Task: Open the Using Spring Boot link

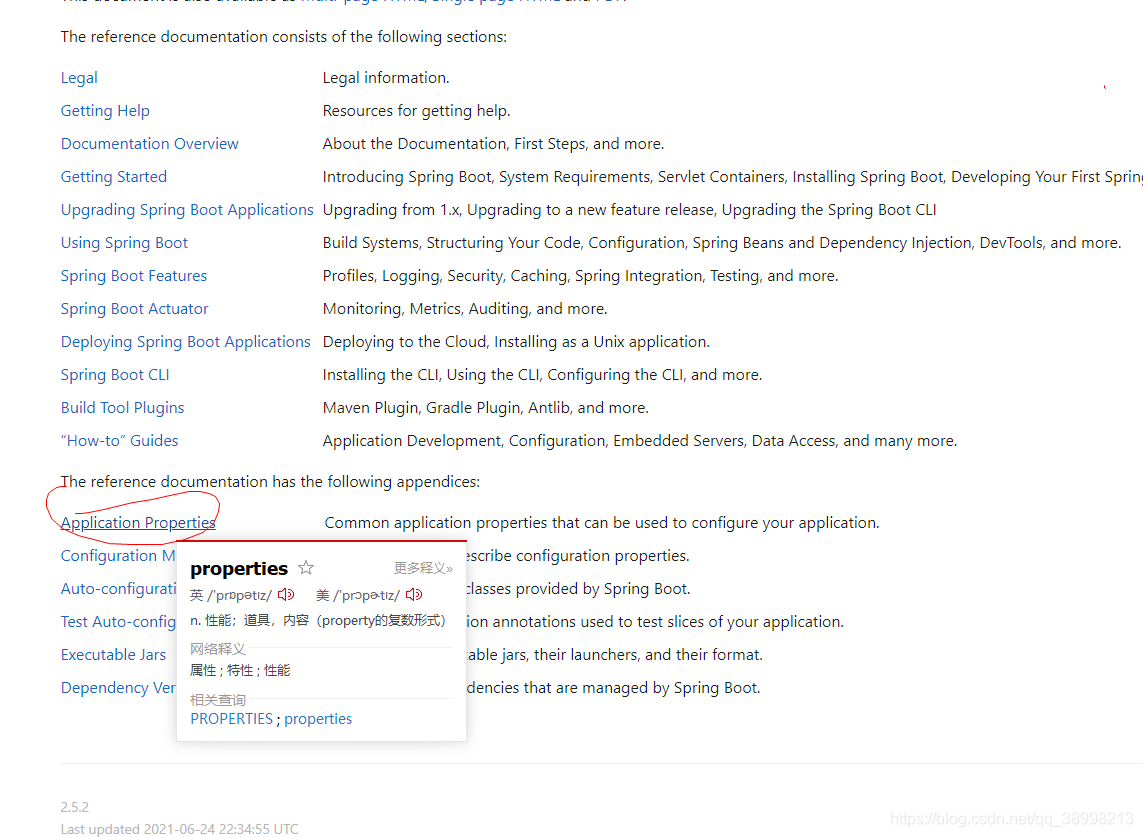Action: [x=124, y=243]
